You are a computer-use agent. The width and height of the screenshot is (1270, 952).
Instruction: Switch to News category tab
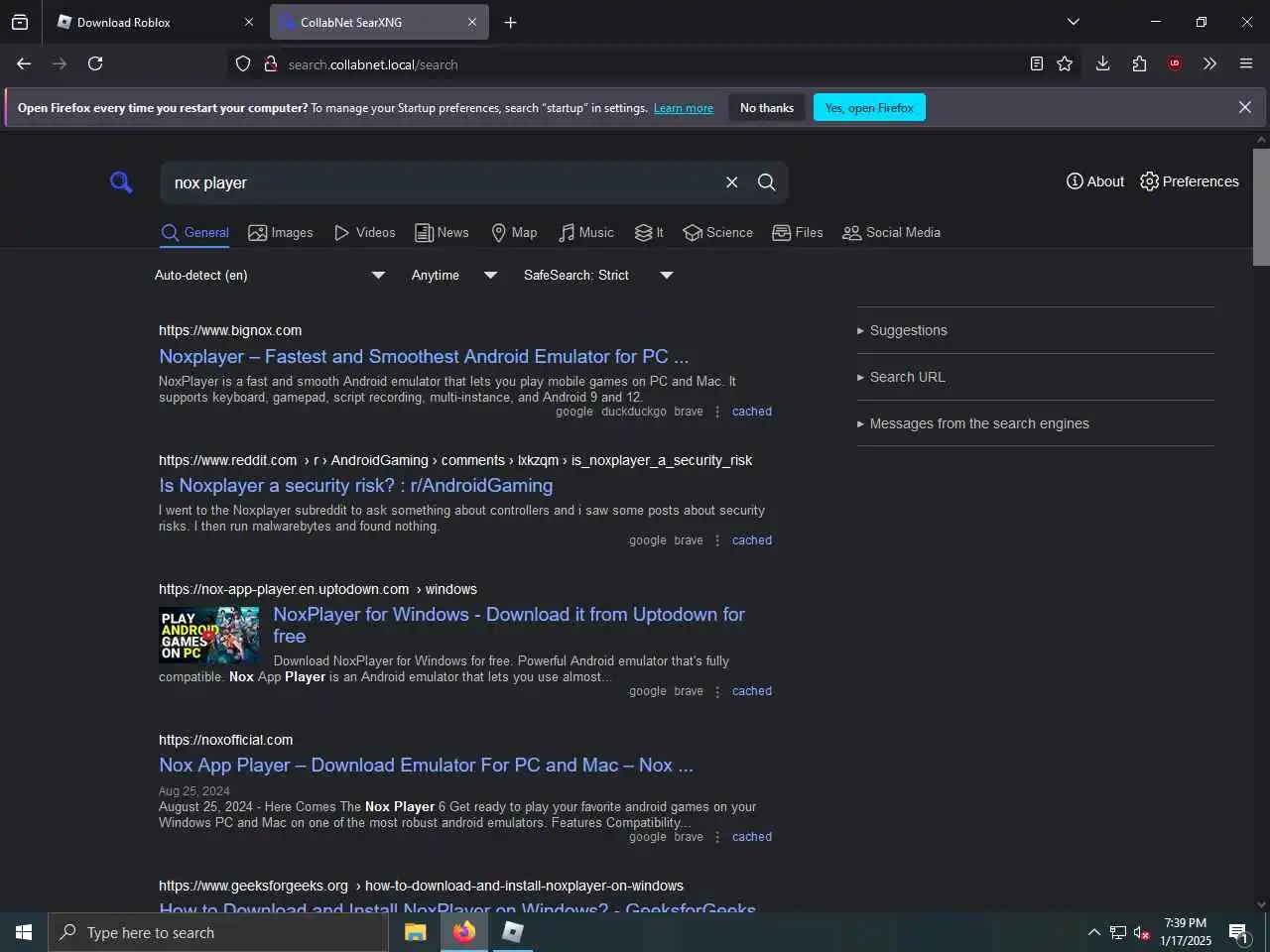[442, 232]
